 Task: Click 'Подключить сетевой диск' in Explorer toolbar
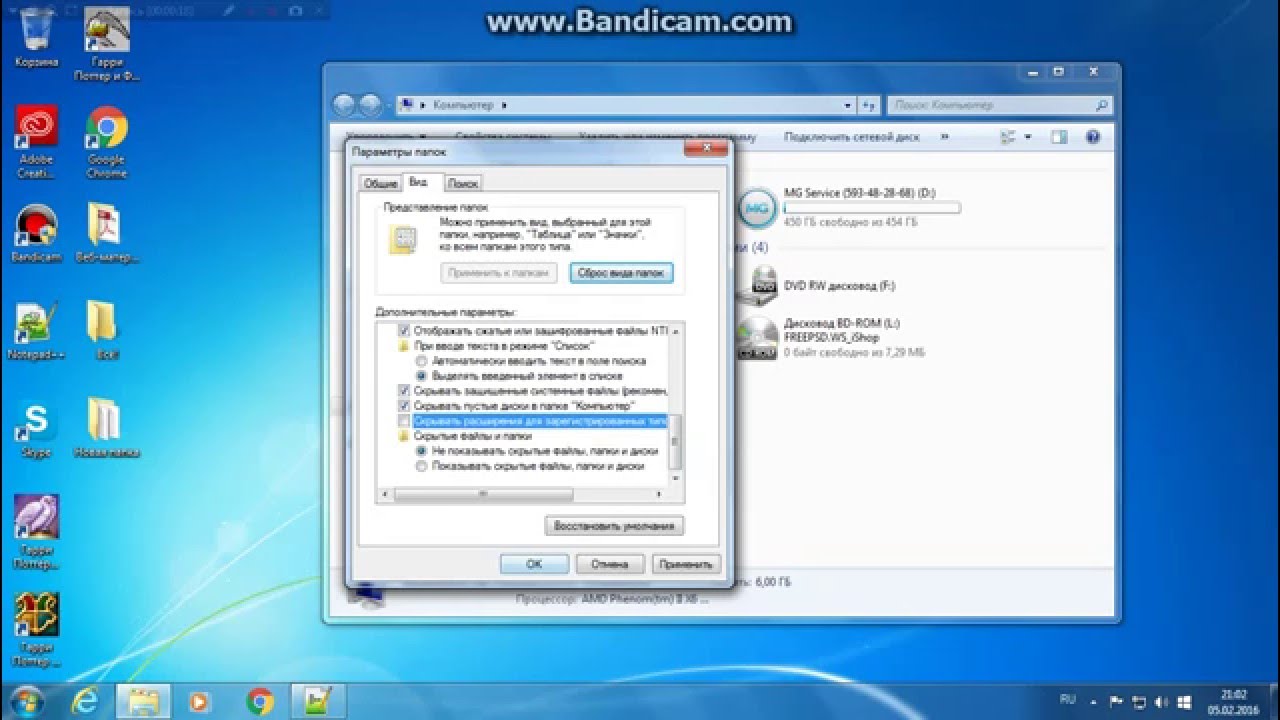(x=852, y=137)
